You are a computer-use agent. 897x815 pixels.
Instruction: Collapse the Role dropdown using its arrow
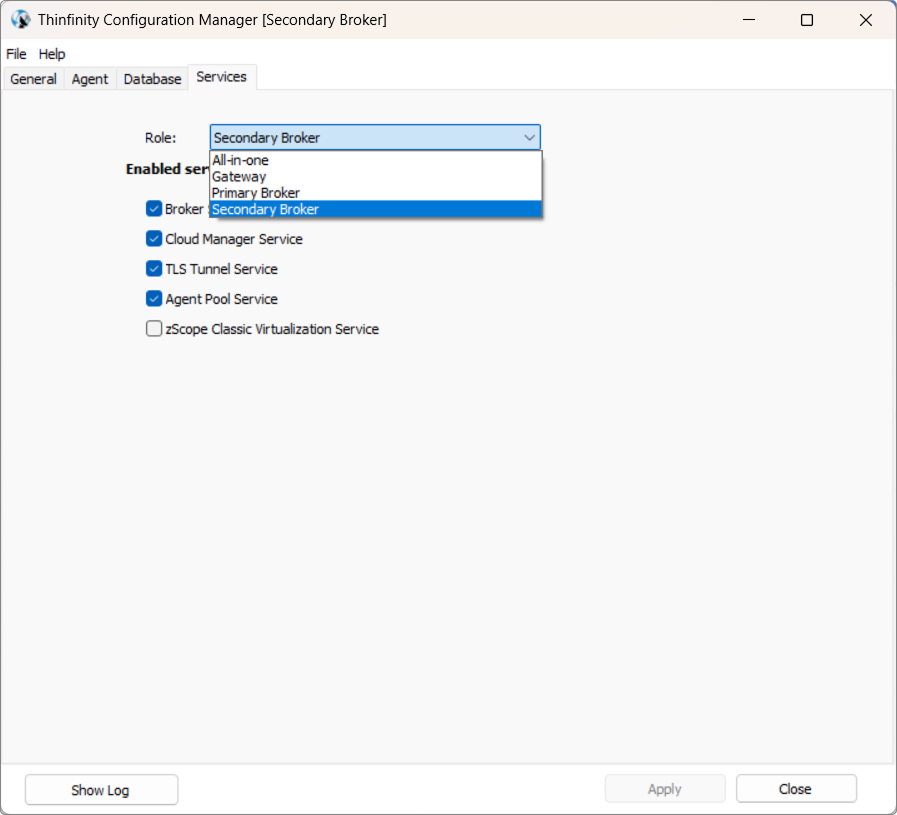coord(529,138)
